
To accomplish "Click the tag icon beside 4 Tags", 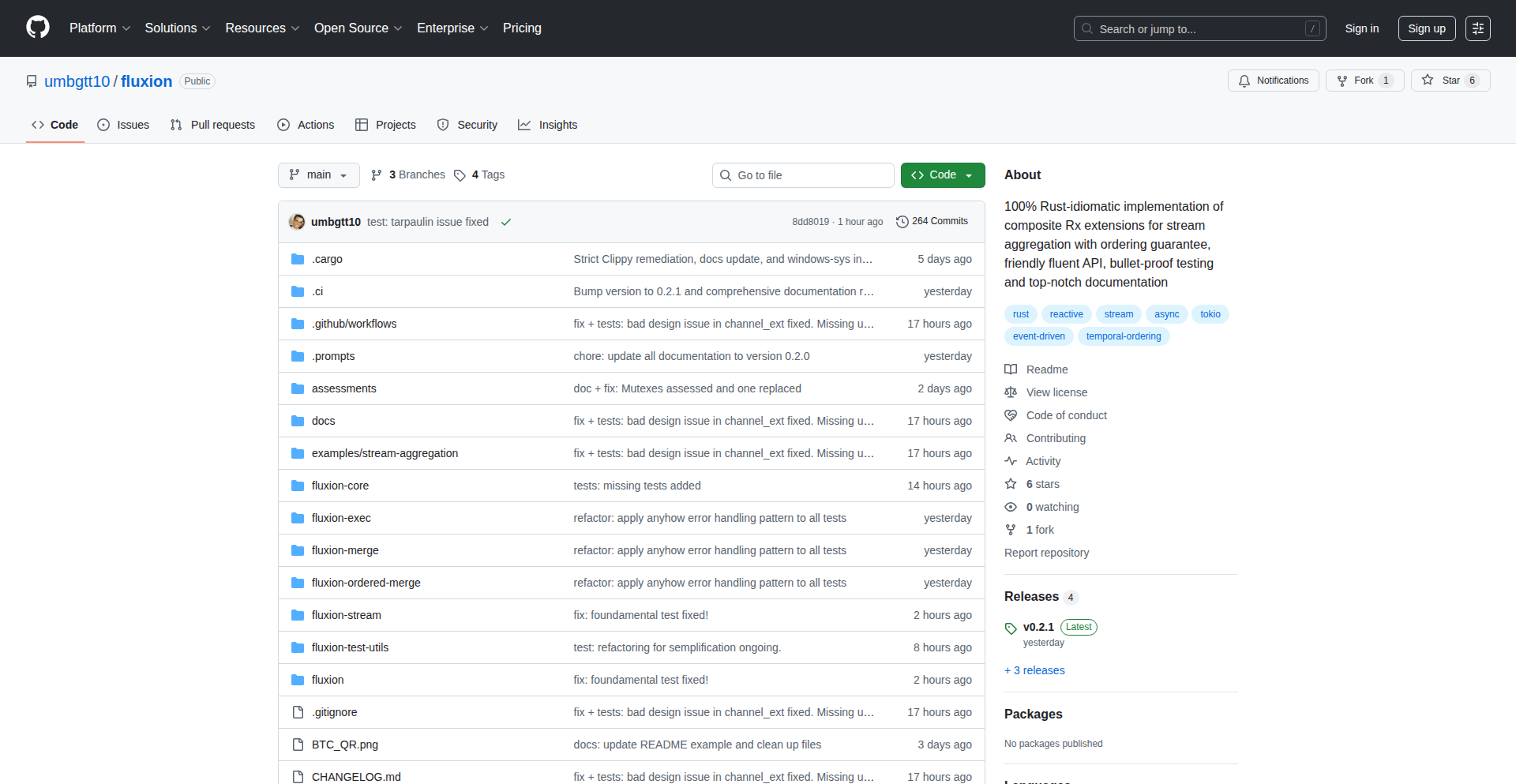I will click(460, 175).
